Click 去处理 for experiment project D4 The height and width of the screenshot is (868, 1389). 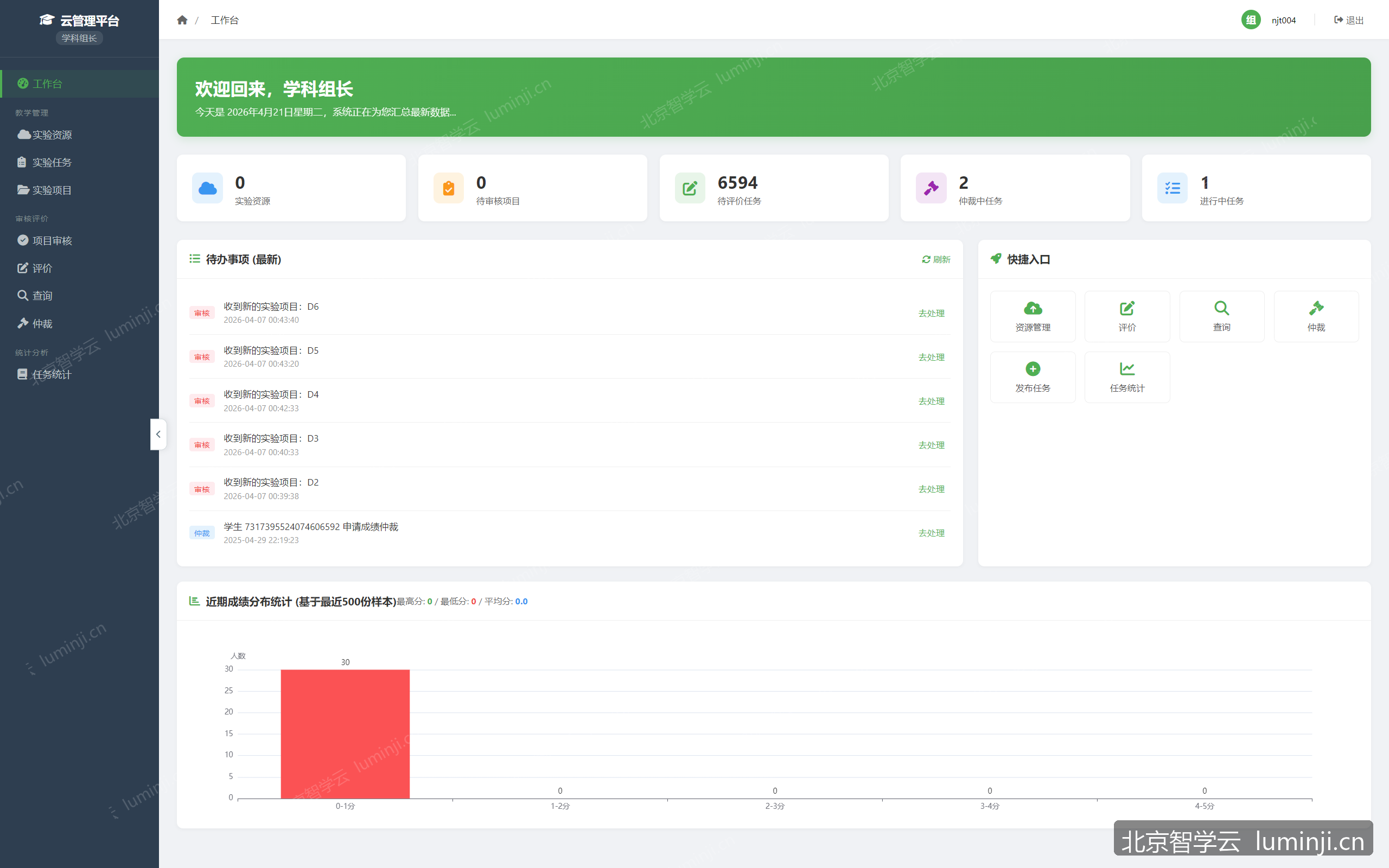coord(931,401)
